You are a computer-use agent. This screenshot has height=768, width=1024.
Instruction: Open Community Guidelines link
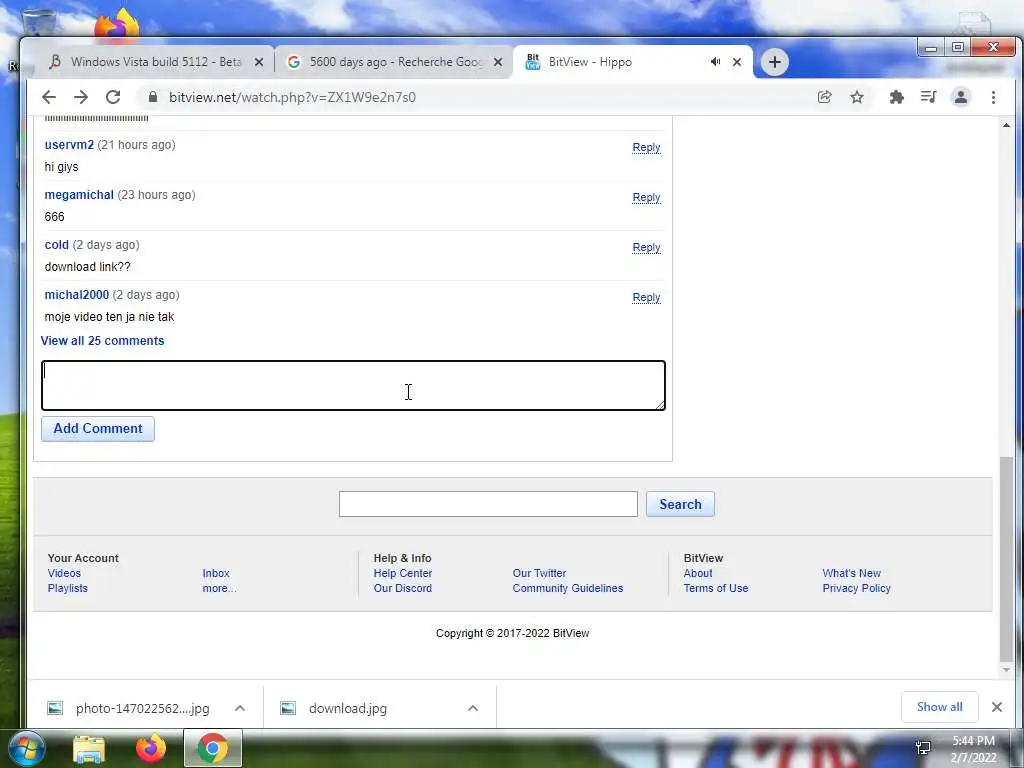point(568,588)
